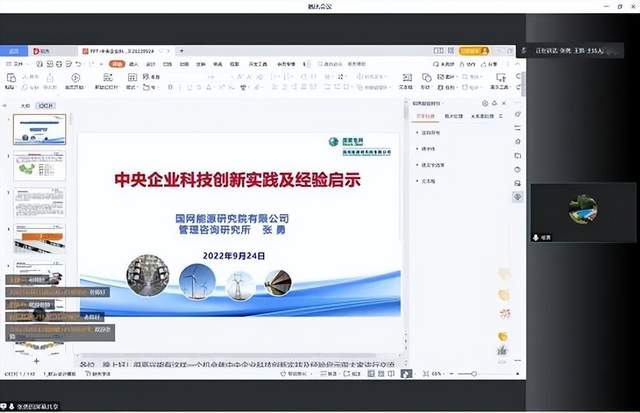Expand quick access toolbar customization arrow
Screen dimensions: 640x413
(101, 64)
